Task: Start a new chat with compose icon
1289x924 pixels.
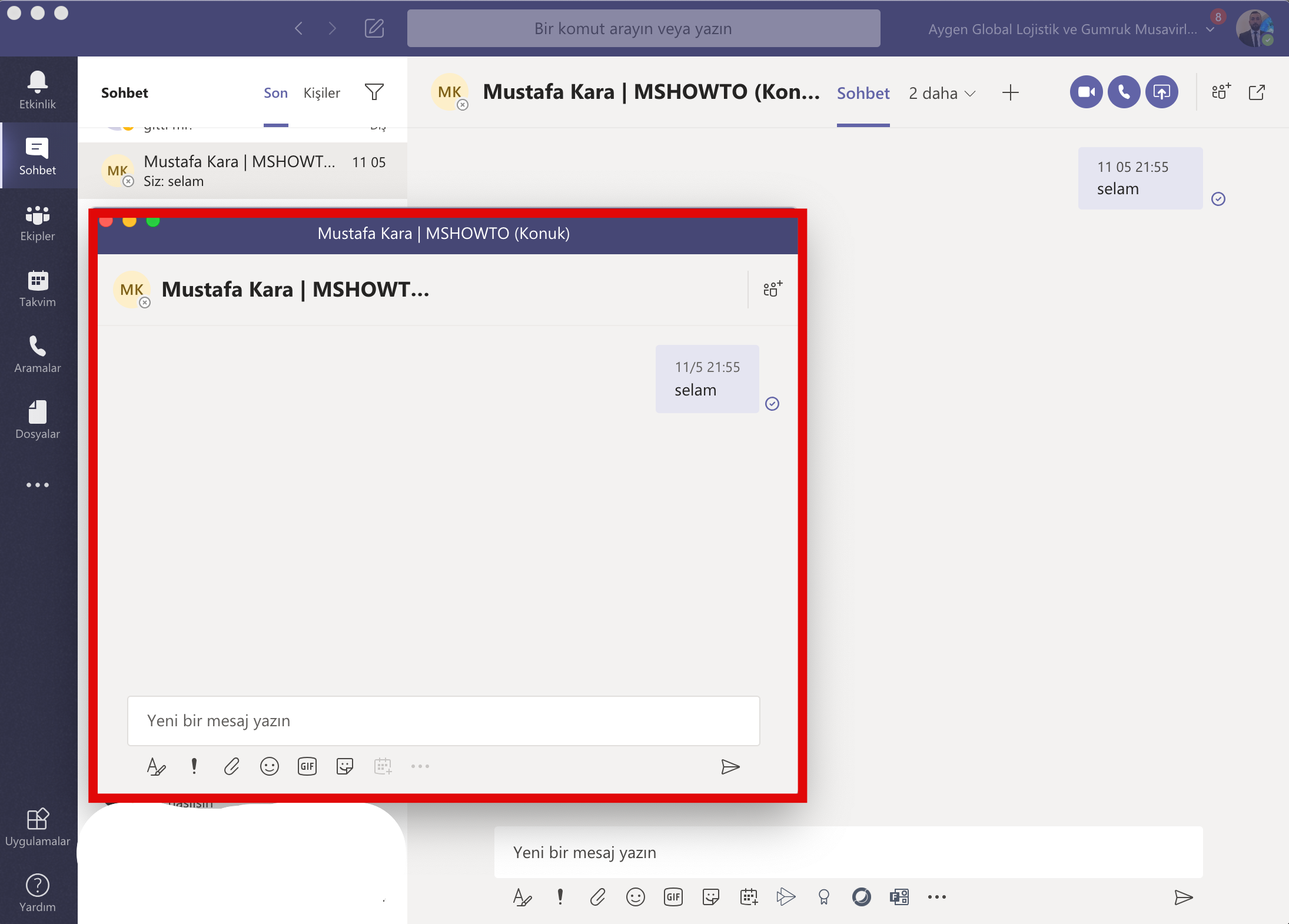Action: pos(374,28)
